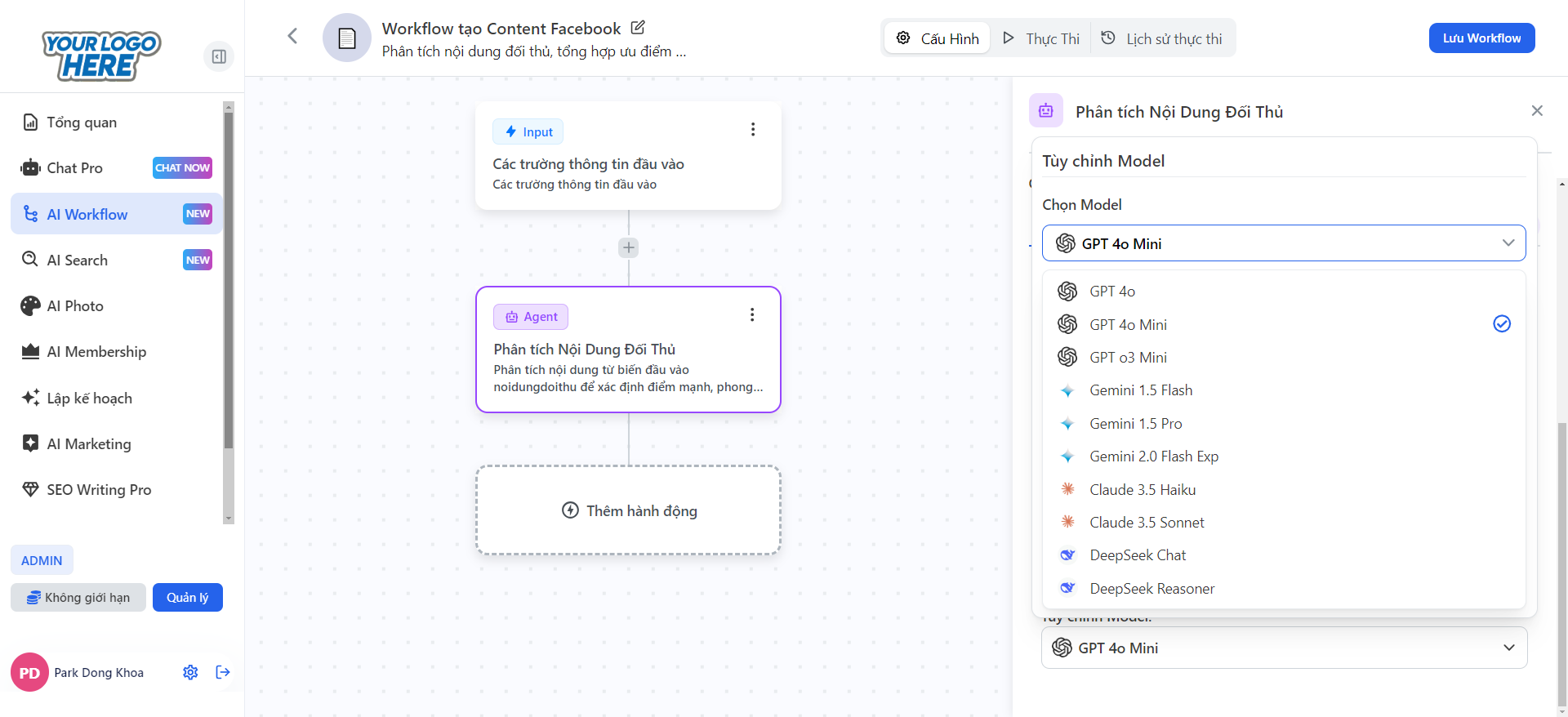1568x717 pixels.
Task: Click the edit workflow title pencil icon
Action: coord(638,28)
